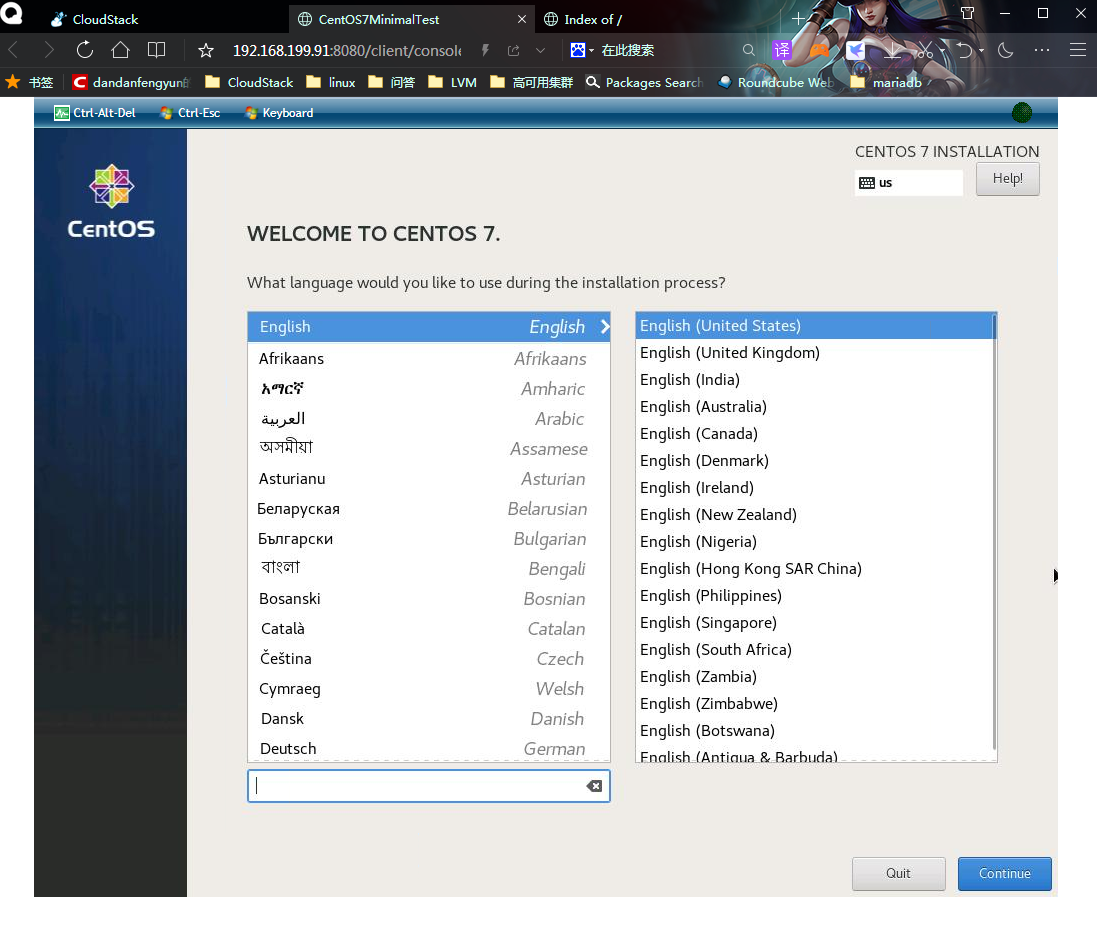Open the dandanfengyun bookmark
Screen dimensions: 1097x943
[x=130, y=83]
